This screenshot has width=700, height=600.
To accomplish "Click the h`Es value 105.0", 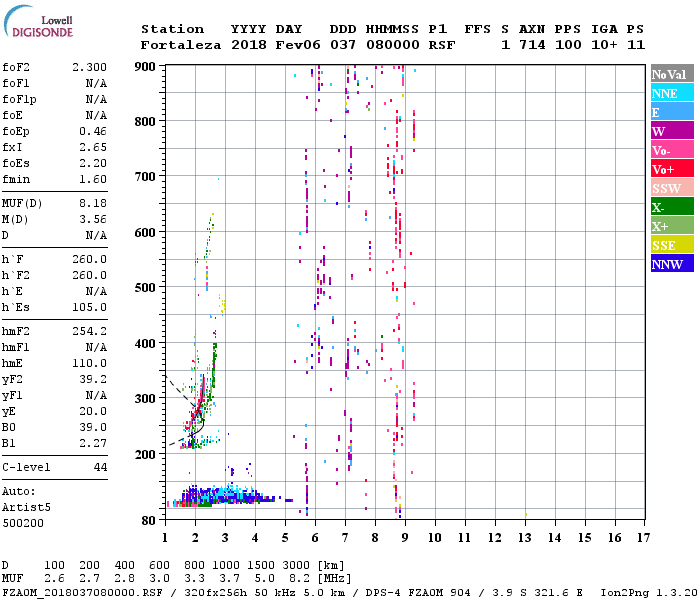I will (x=89, y=308).
